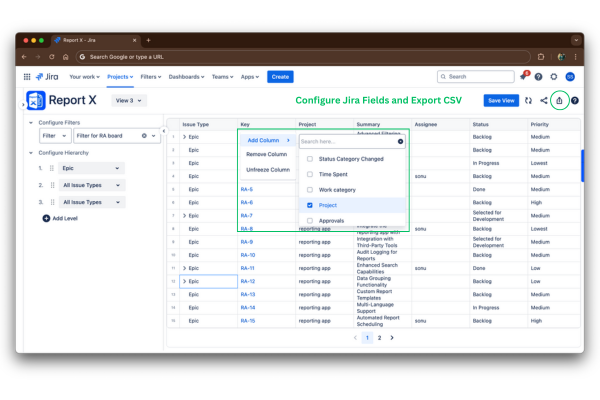The height and width of the screenshot is (400, 600).
Task: Open the user profile avatar
Action: tap(570, 77)
